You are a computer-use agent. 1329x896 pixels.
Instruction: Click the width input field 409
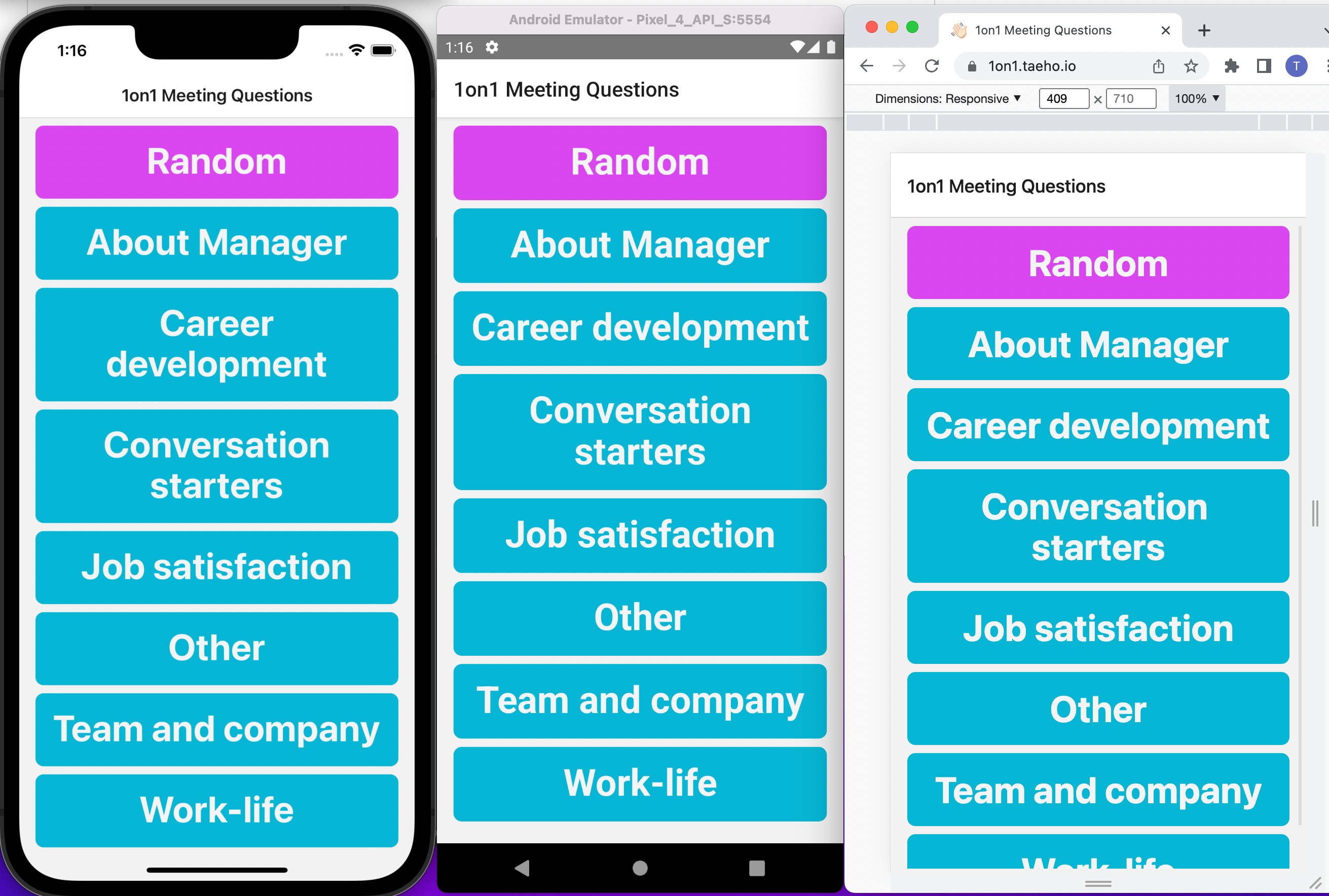point(1063,98)
